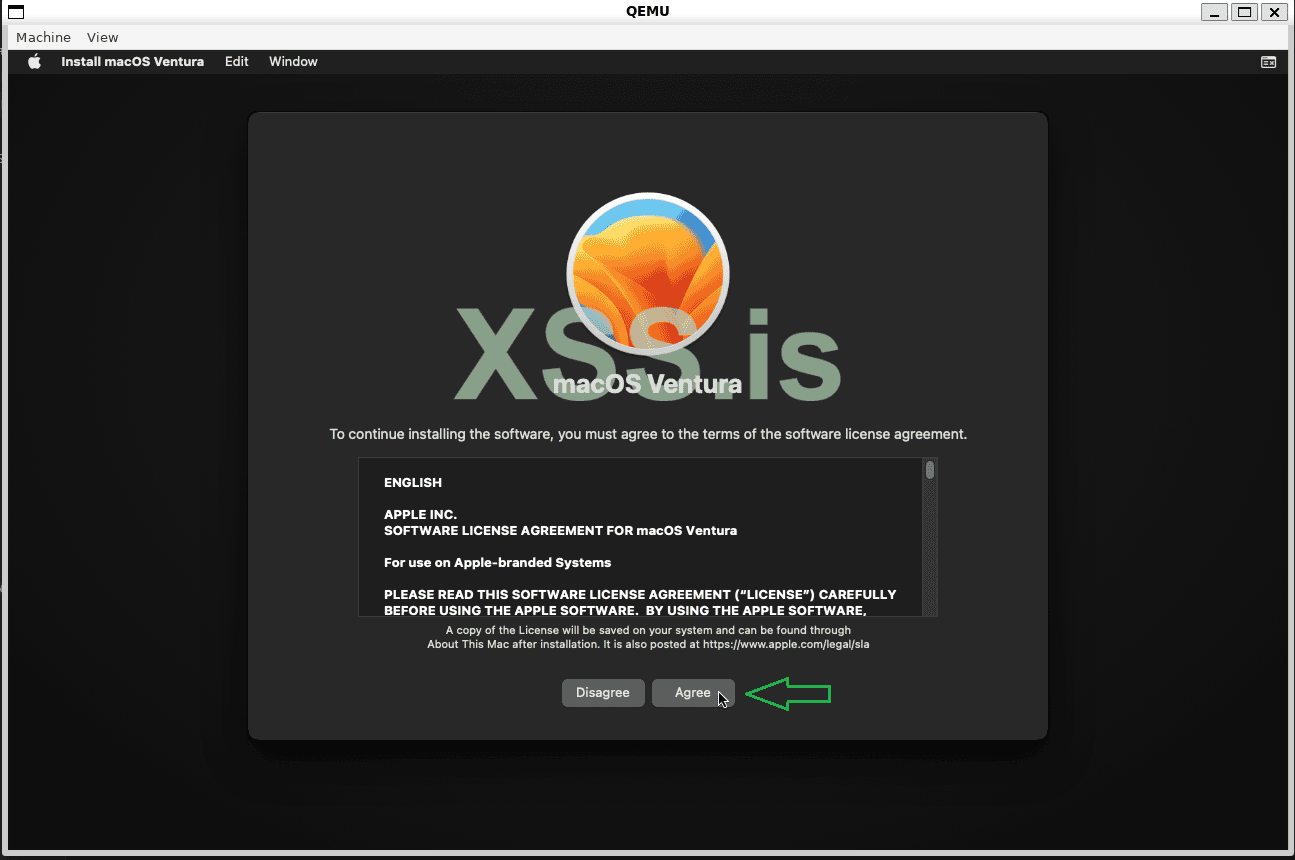Click the ENGLISH heading in the license
The height and width of the screenshot is (860, 1295).
click(x=413, y=483)
